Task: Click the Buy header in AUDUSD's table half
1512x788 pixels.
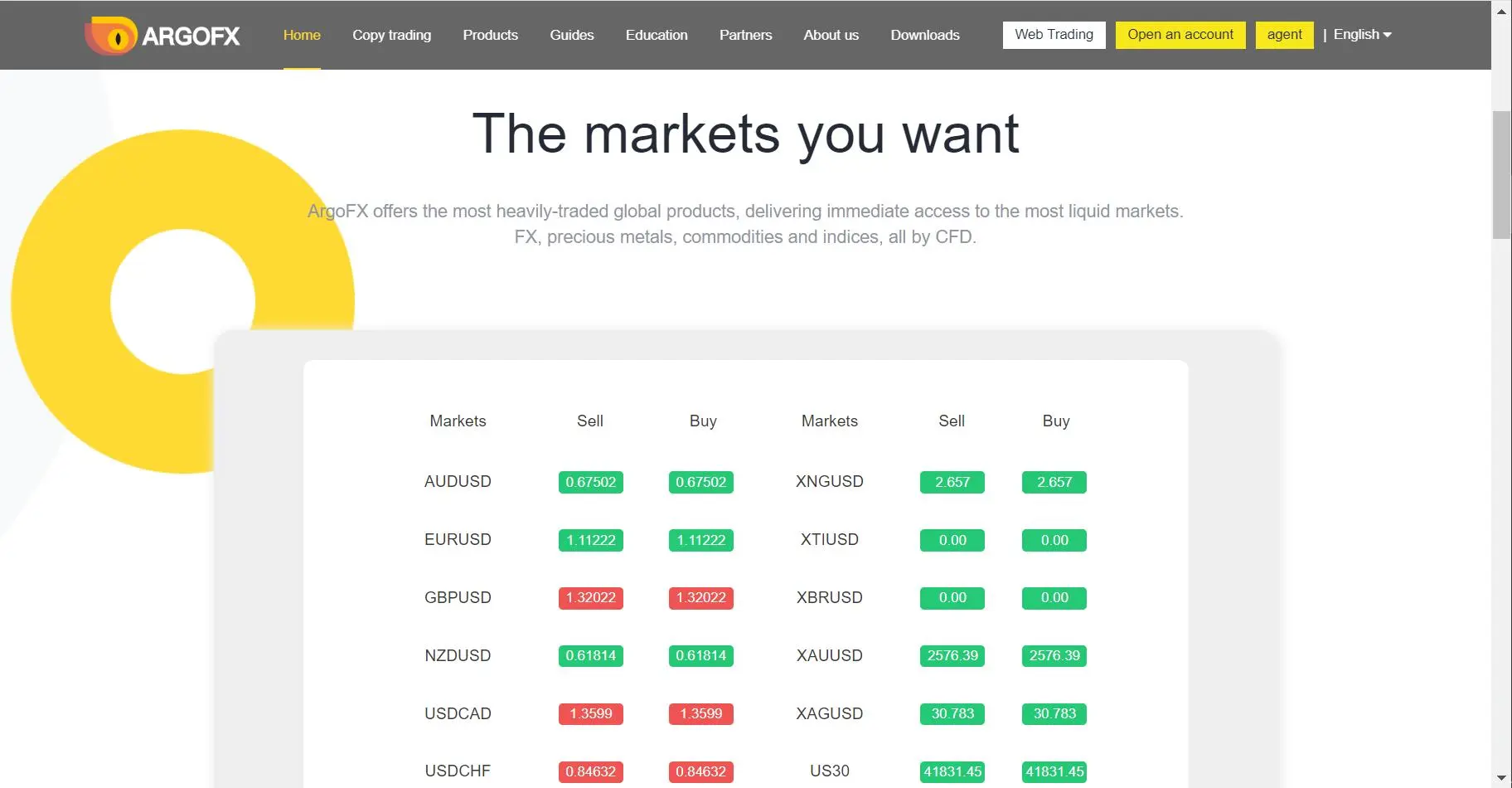Action: coord(703,421)
